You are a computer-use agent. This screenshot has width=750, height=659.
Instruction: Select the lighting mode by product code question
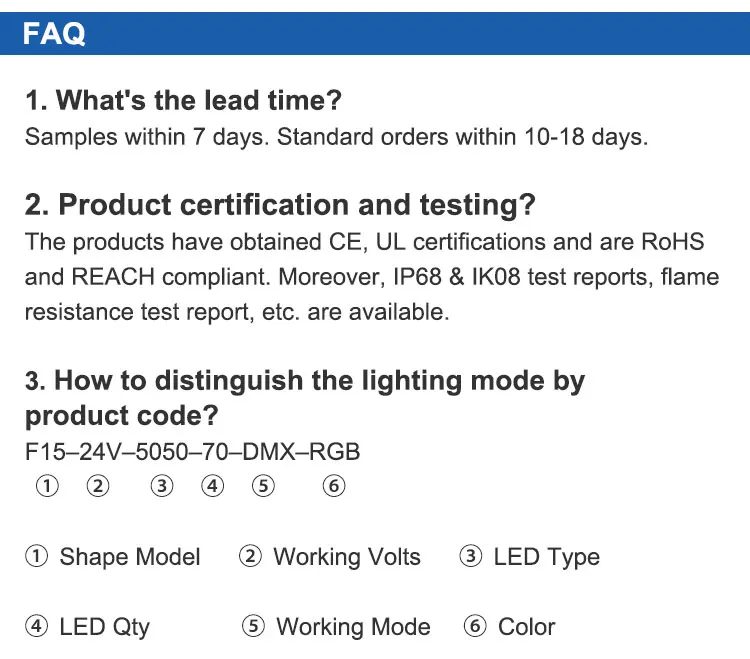pyautogui.click(x=305, y=398)
